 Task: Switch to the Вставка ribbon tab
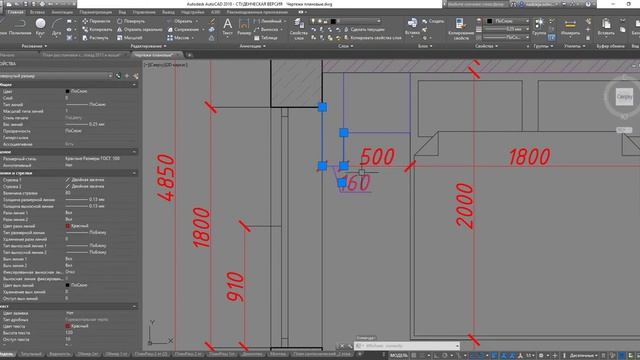(37, 12)
